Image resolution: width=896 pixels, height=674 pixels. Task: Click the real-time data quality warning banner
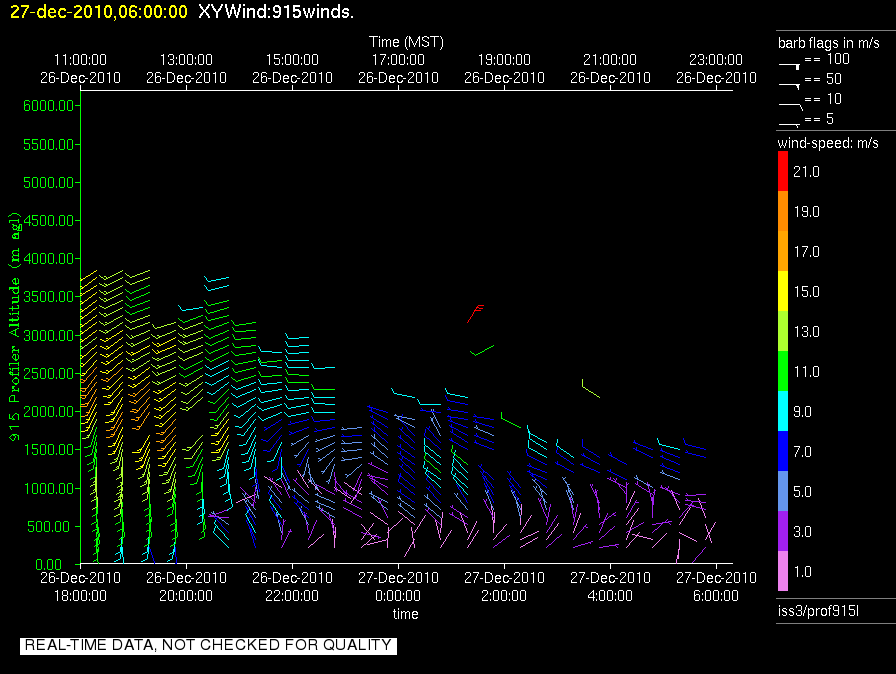[208, 646]
